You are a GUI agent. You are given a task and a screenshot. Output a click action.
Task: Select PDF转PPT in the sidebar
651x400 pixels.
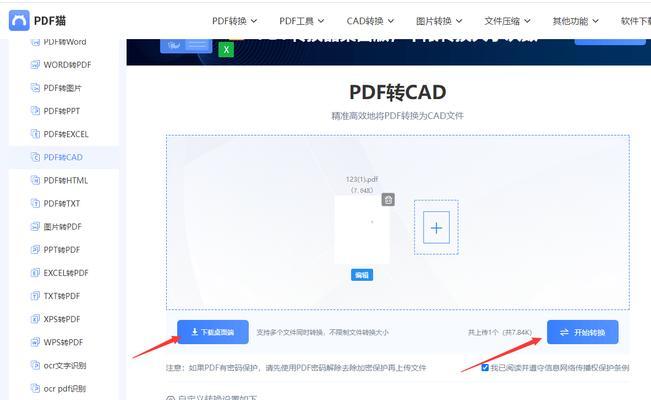click(x=64, y=111)
